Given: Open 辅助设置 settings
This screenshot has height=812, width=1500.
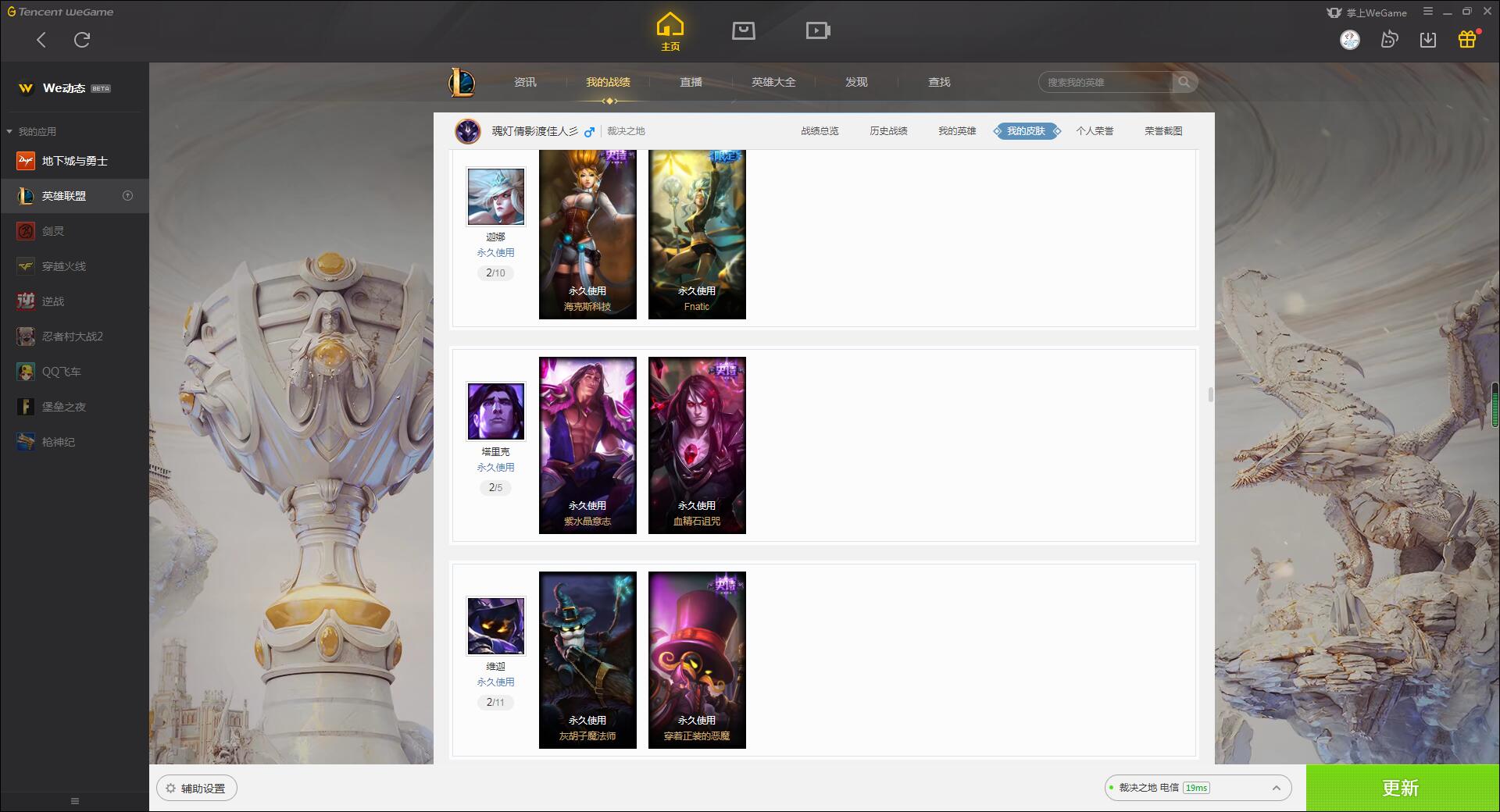Looking at the screenshot, I should tap(197, 789).
